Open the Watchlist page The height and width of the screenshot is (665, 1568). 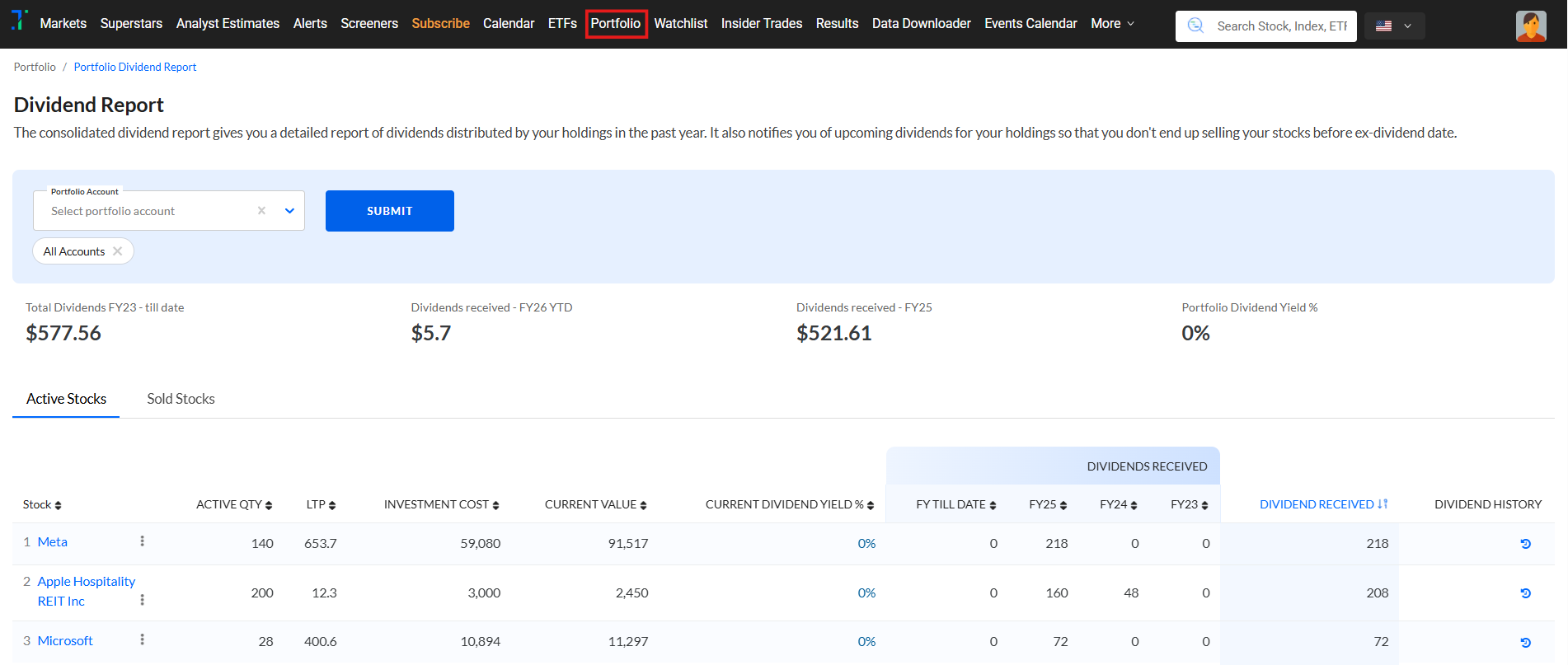coord(681,24)
